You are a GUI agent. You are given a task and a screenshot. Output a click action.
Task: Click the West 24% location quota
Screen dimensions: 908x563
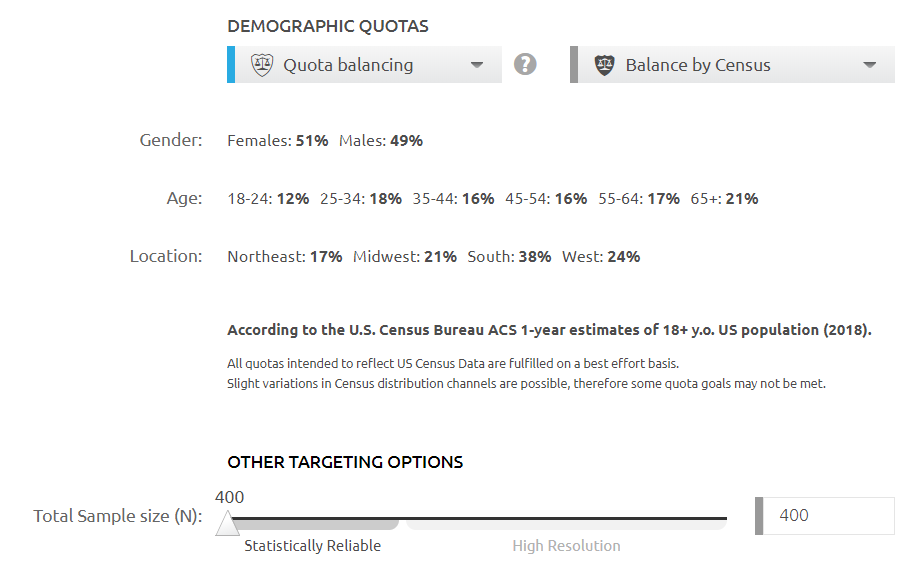[x=601, y=257]
